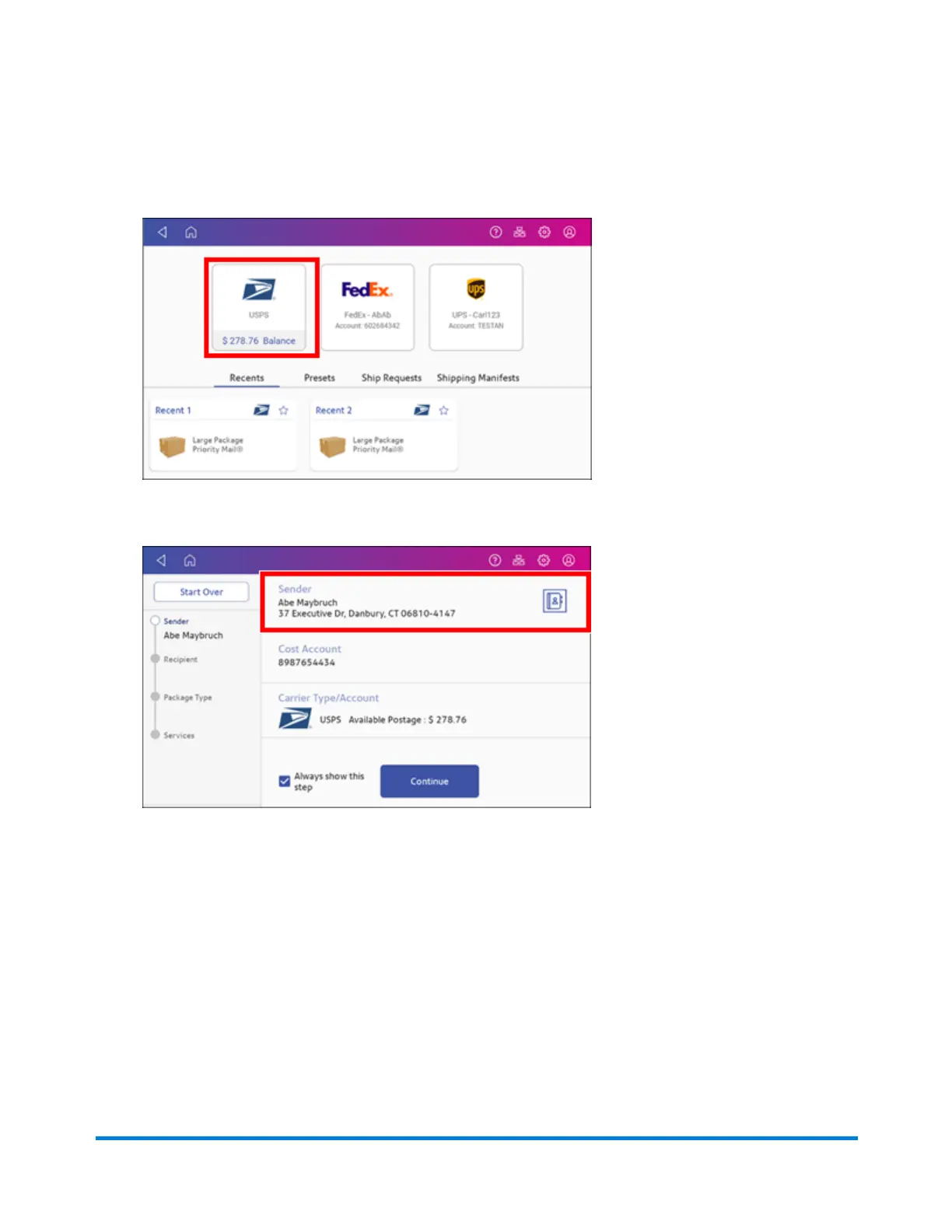Favorite Recent 1 with star icon
Screen dimensions: 952x1232
point(284,410)
